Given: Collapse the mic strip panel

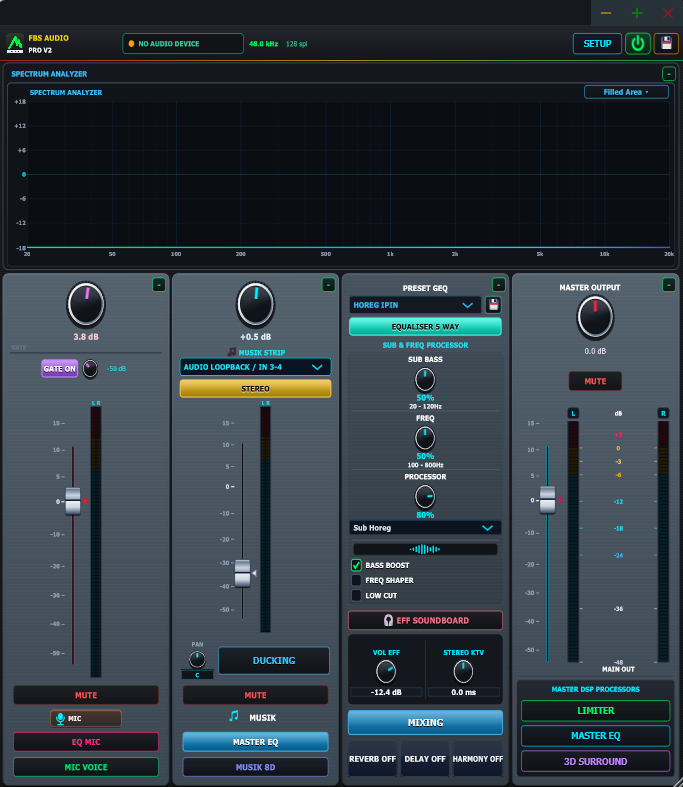Looking at the screenshot, I should [x=159, y=285].
